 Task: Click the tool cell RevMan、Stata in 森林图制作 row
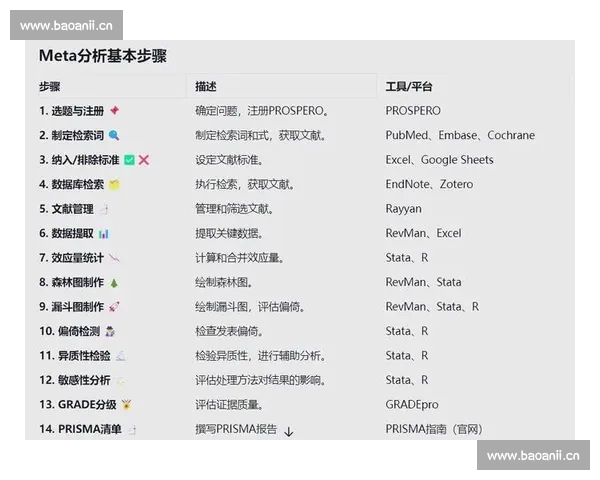[x=424, y=282]
